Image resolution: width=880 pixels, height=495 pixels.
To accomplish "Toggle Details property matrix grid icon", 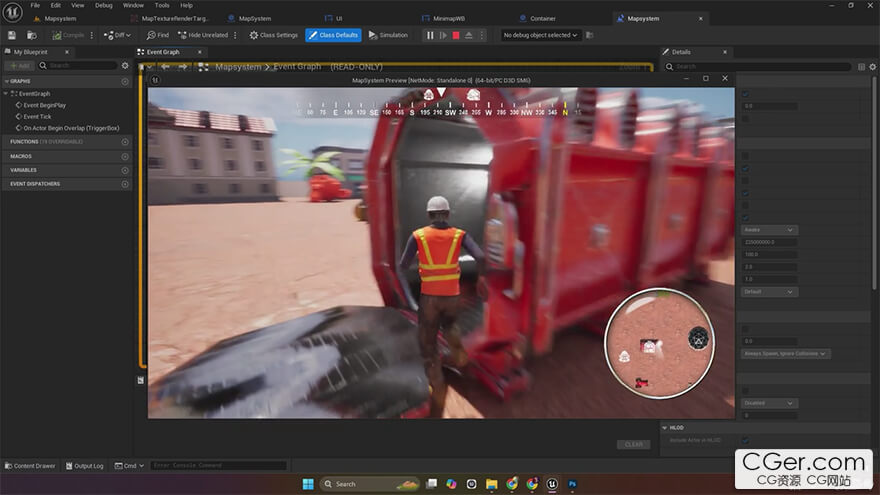I will click(x=861, y=67).
